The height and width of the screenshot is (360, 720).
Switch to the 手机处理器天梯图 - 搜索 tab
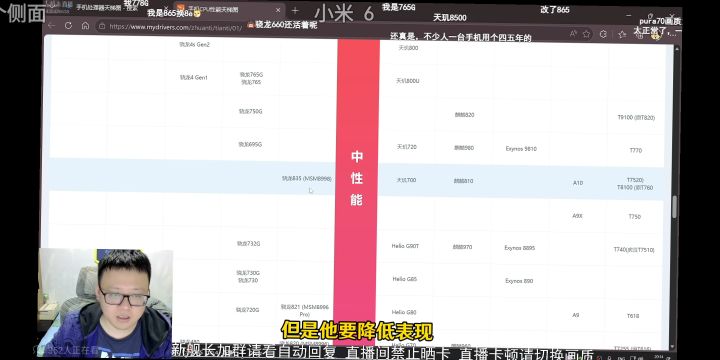(108, 8)
